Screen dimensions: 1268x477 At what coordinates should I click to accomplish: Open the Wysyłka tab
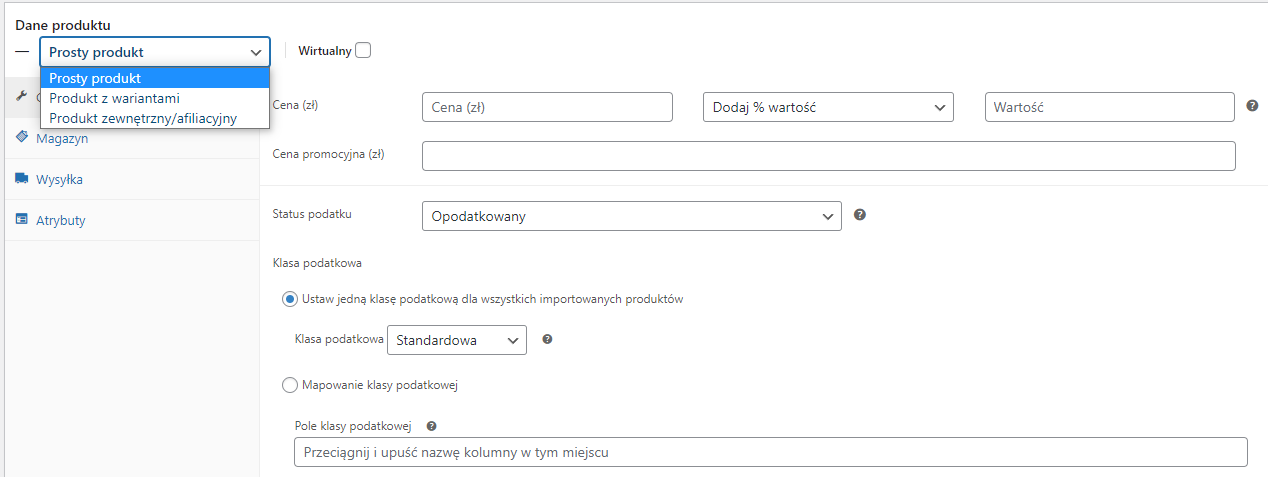pyautogui.click(x=131, y=180)
